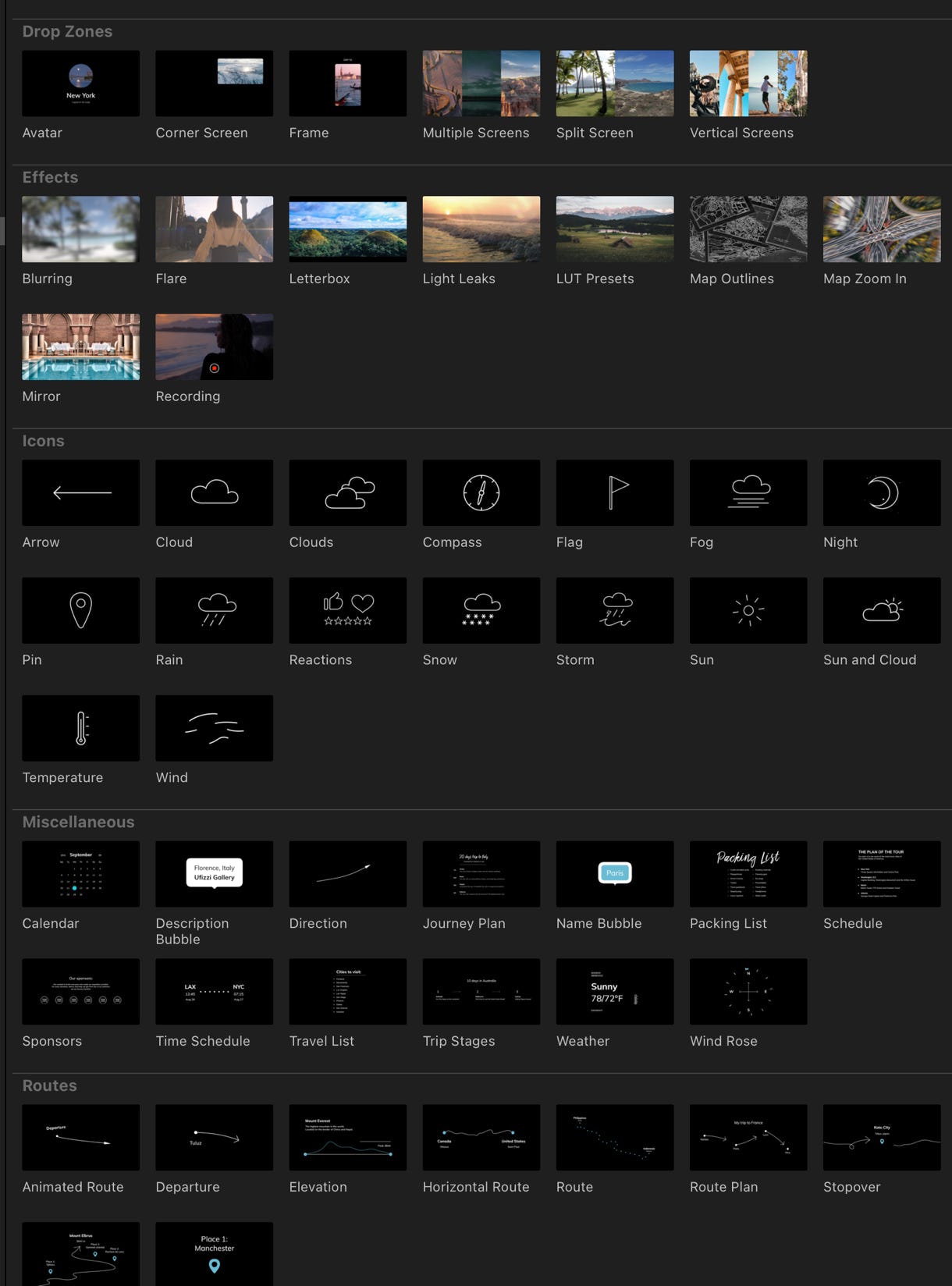
Task: Choose the Map Zoom In effect
Action: (881, 229)
